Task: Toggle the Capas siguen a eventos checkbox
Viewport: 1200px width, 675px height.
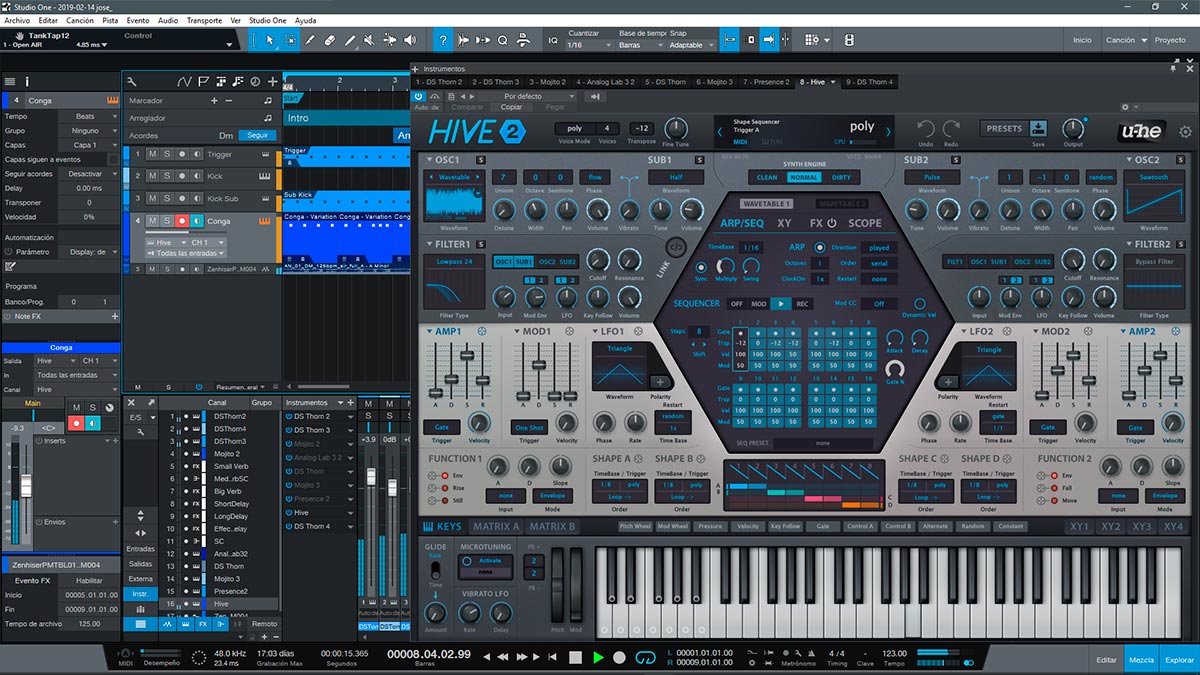Action: [x=115, y=159]
